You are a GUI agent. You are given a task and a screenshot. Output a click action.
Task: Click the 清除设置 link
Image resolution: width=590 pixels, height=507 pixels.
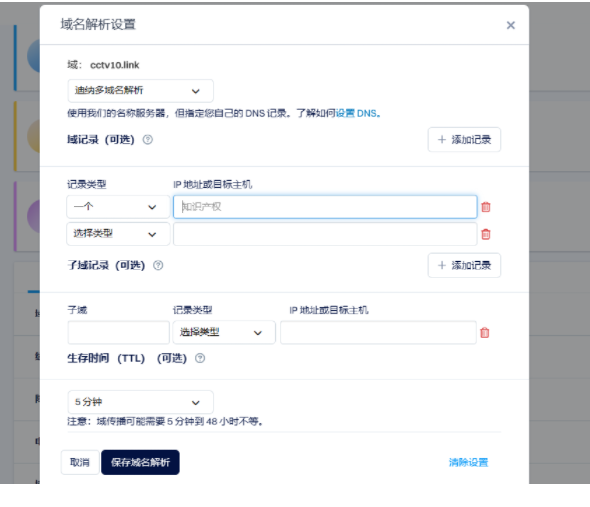click(x=468, y=462)
